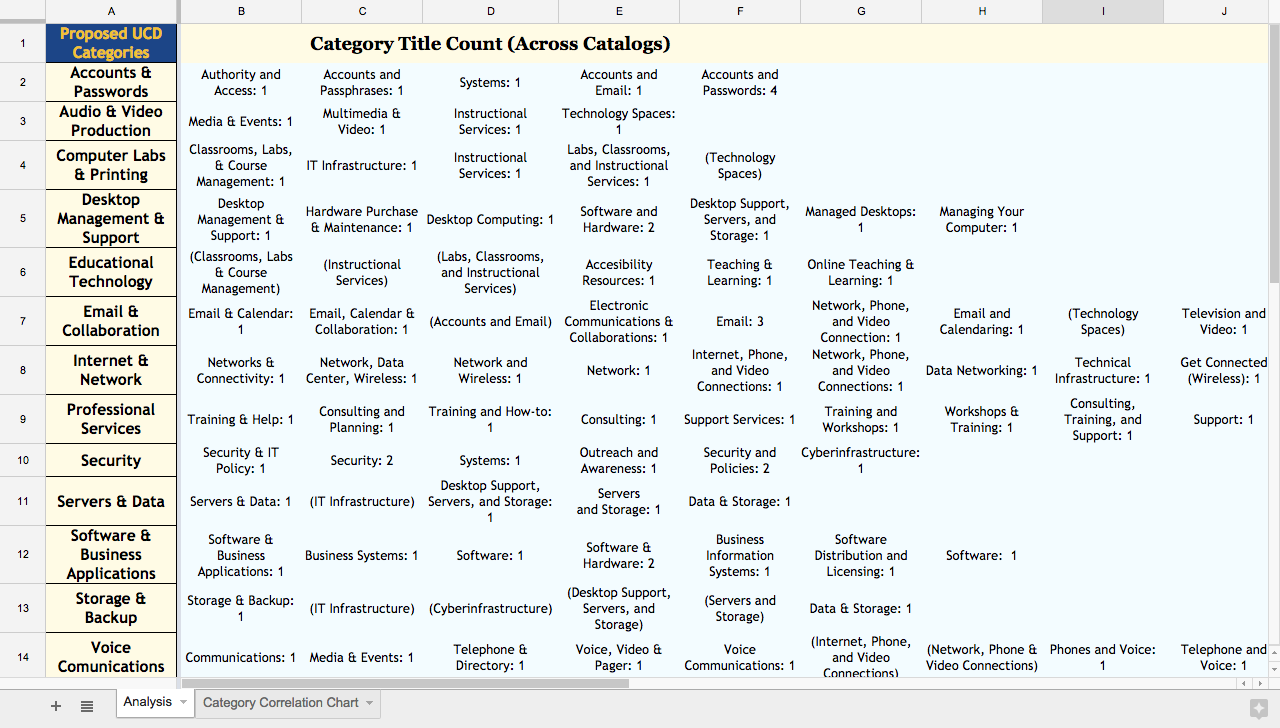The width and height of the screenshot is (1280, 728).
Task: Select the Accounts and Passwords: 4 cell
Action: 740,82
